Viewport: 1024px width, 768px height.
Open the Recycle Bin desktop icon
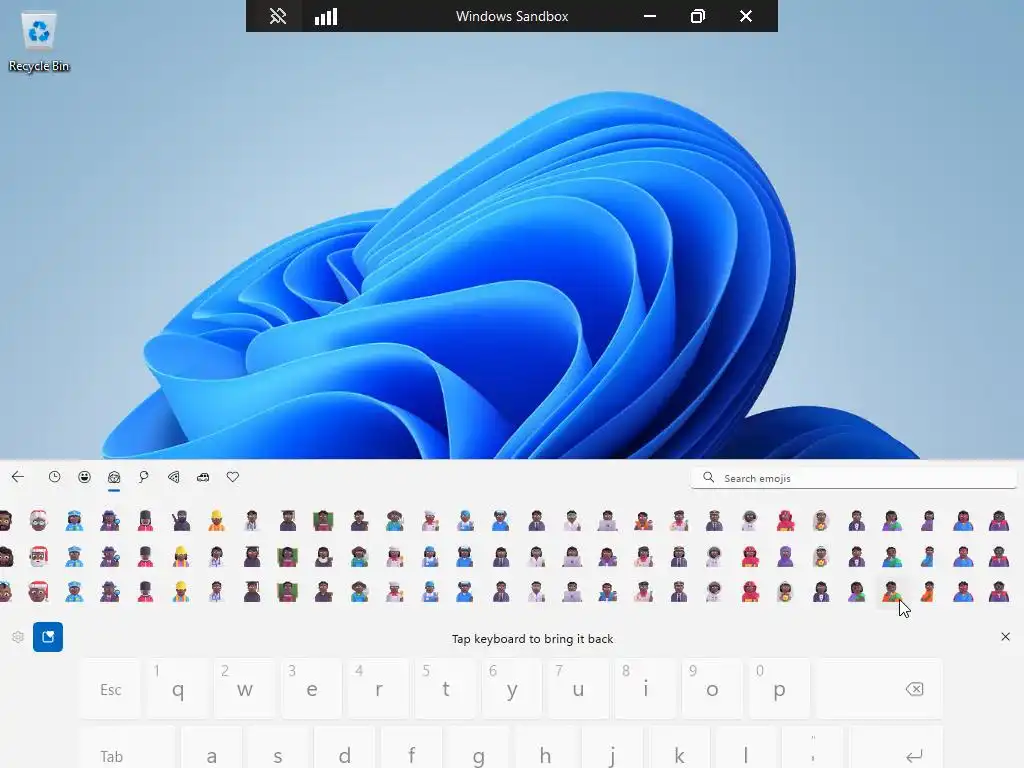click(x=39, y=42)
